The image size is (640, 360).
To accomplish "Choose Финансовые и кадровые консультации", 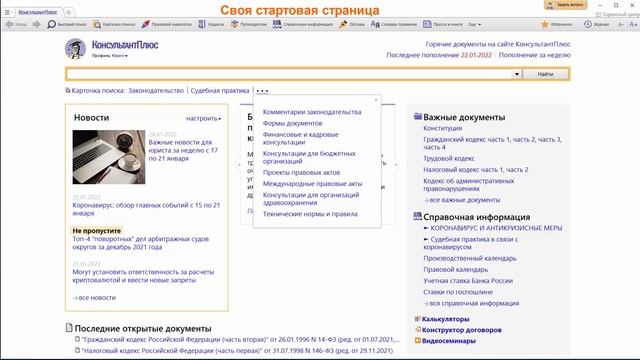I will pos(300,138).
